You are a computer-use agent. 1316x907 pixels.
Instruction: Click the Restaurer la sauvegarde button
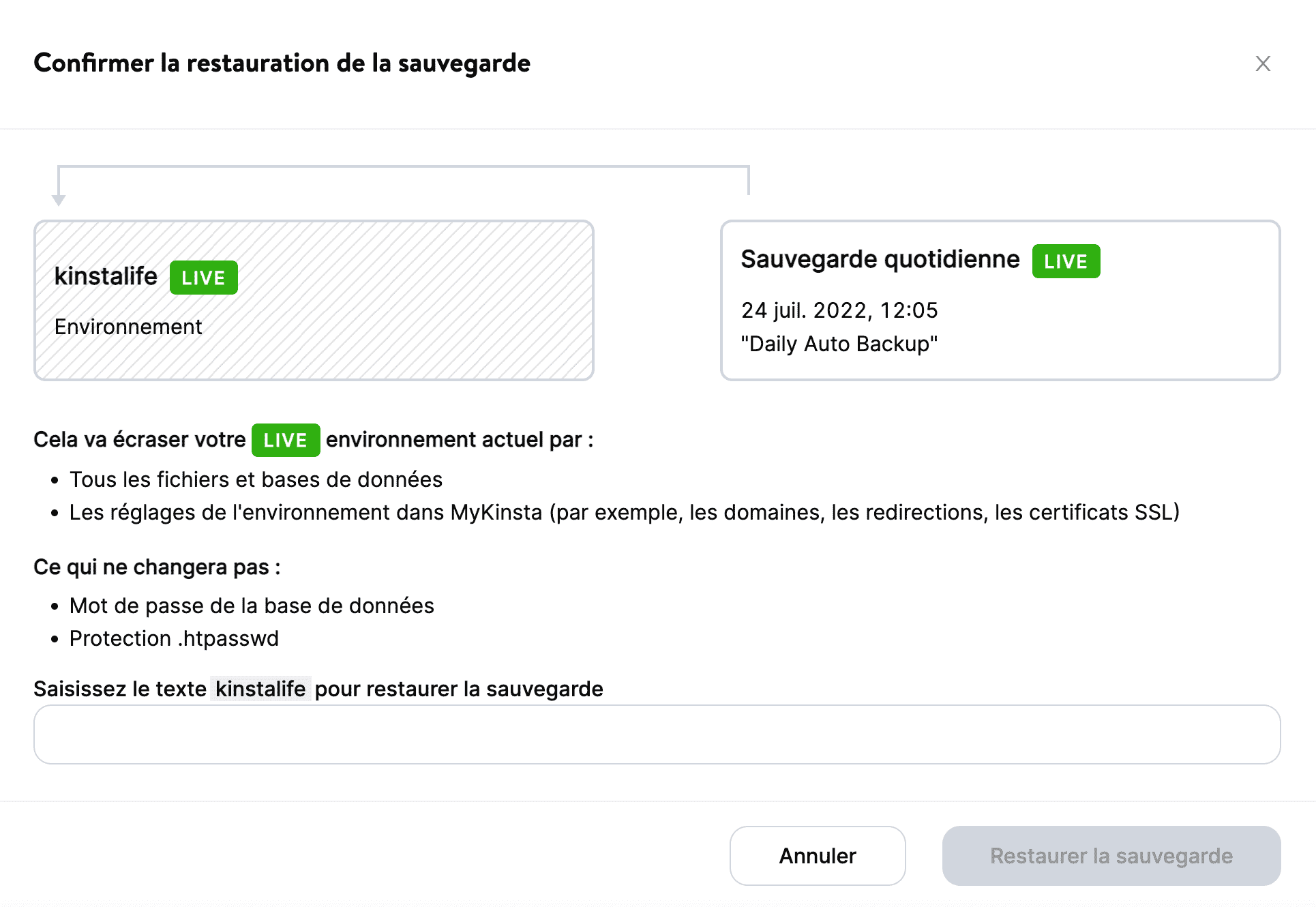pos(1111,855)
